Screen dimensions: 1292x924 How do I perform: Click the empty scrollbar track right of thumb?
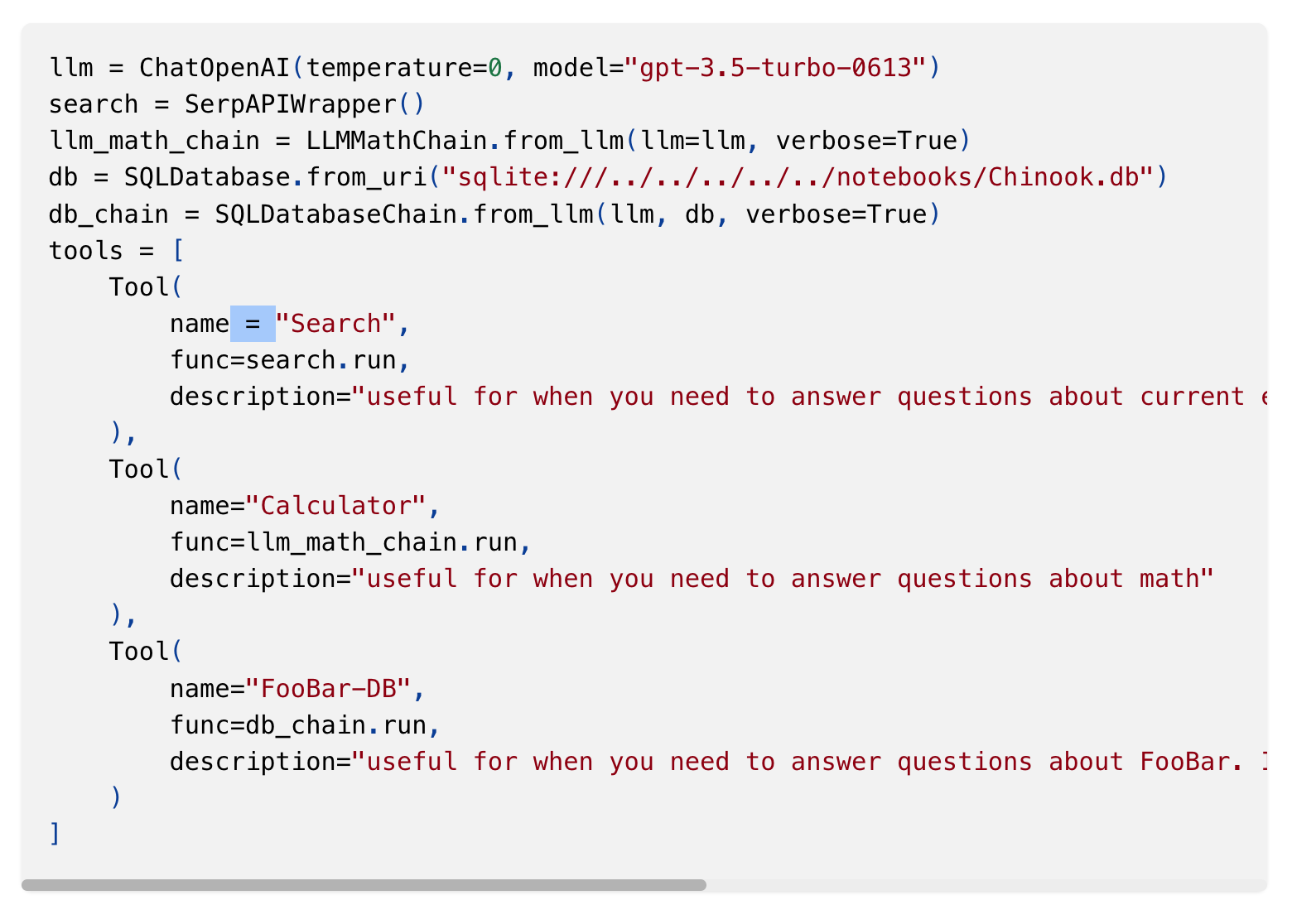point(986,885)
